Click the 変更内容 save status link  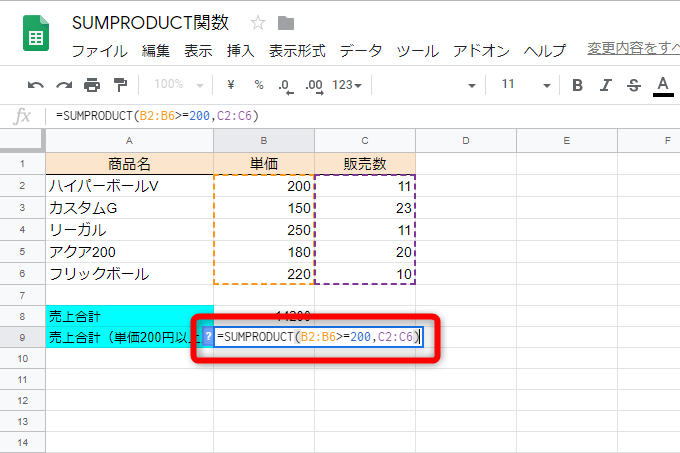(x=634, y=48)
